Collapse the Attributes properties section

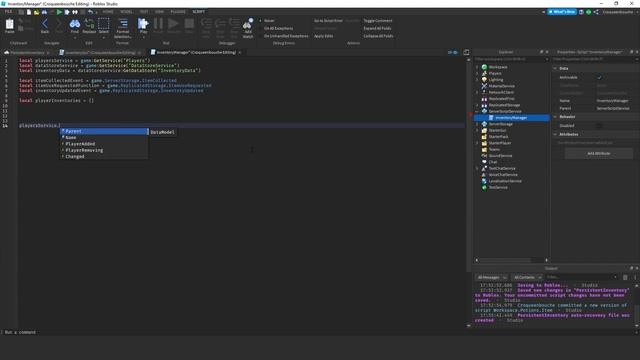coord(555,134)
